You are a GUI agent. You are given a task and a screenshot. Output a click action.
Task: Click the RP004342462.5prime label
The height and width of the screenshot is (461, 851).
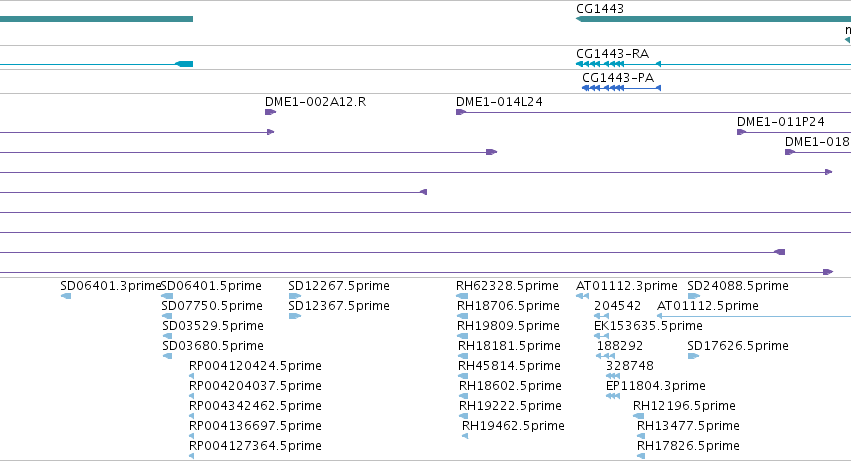click(x=255, y=406)
